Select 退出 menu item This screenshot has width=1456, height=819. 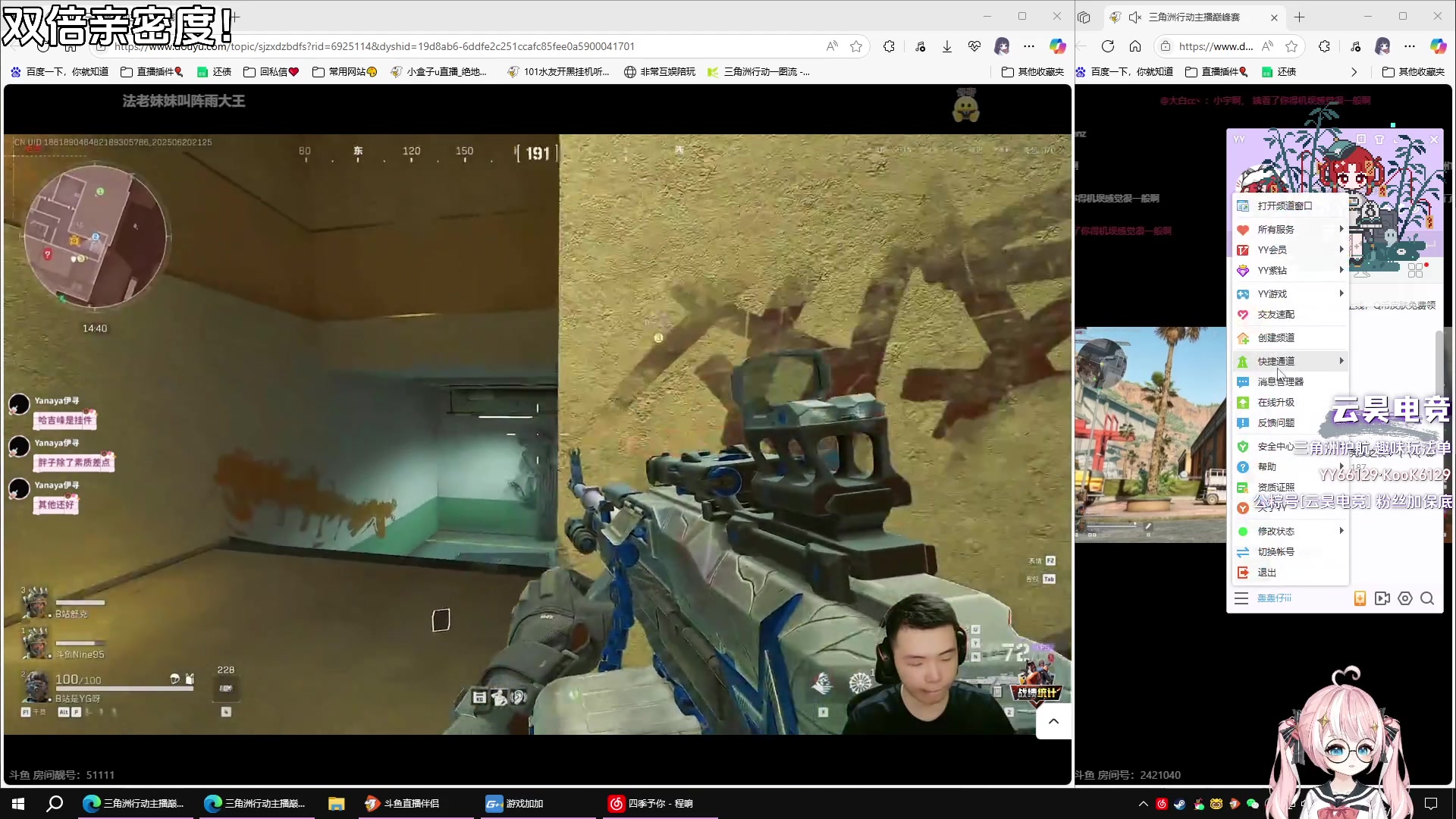click(x=1291, y=573)
